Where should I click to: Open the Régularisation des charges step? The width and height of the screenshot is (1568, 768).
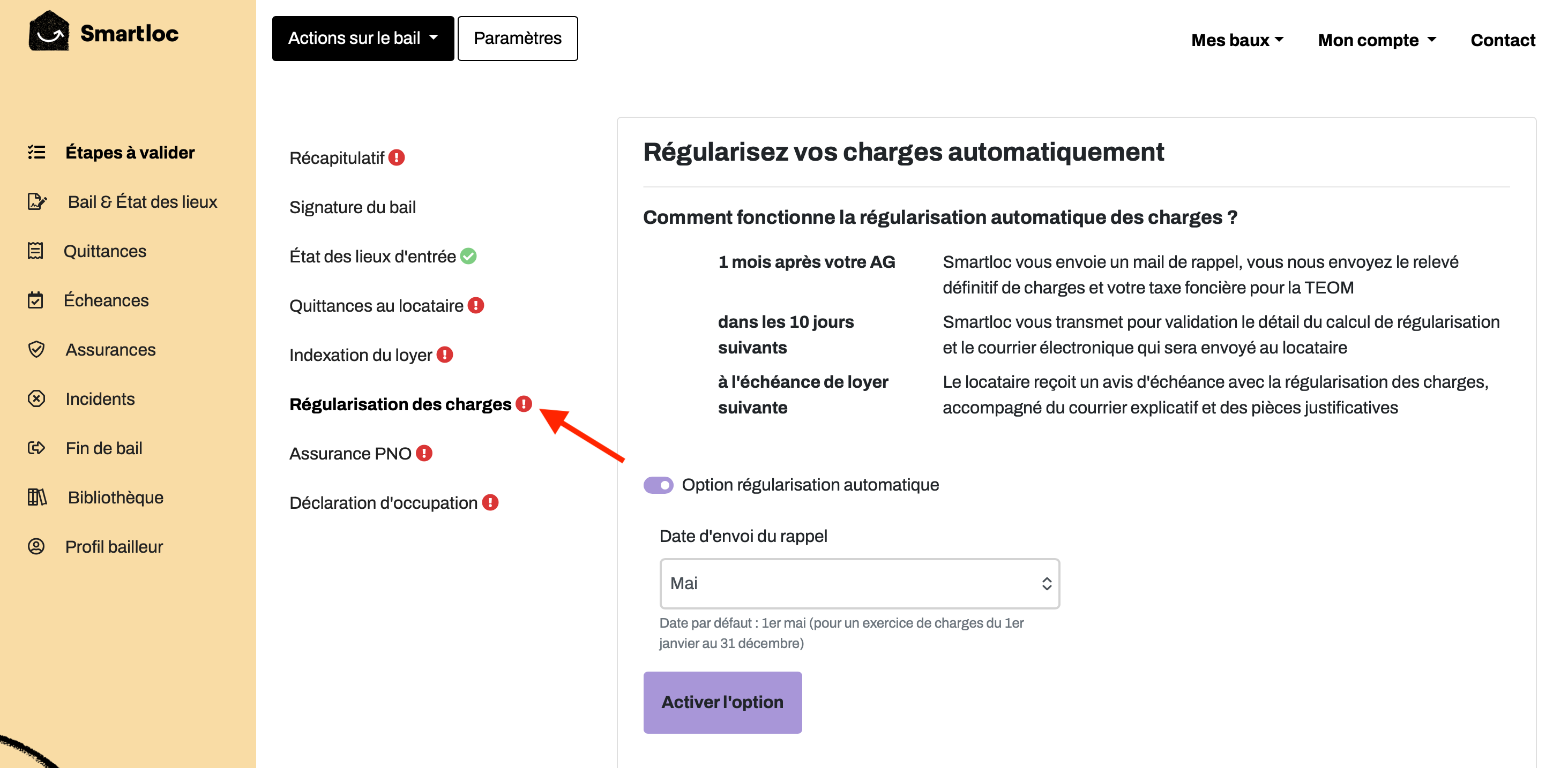400,404
